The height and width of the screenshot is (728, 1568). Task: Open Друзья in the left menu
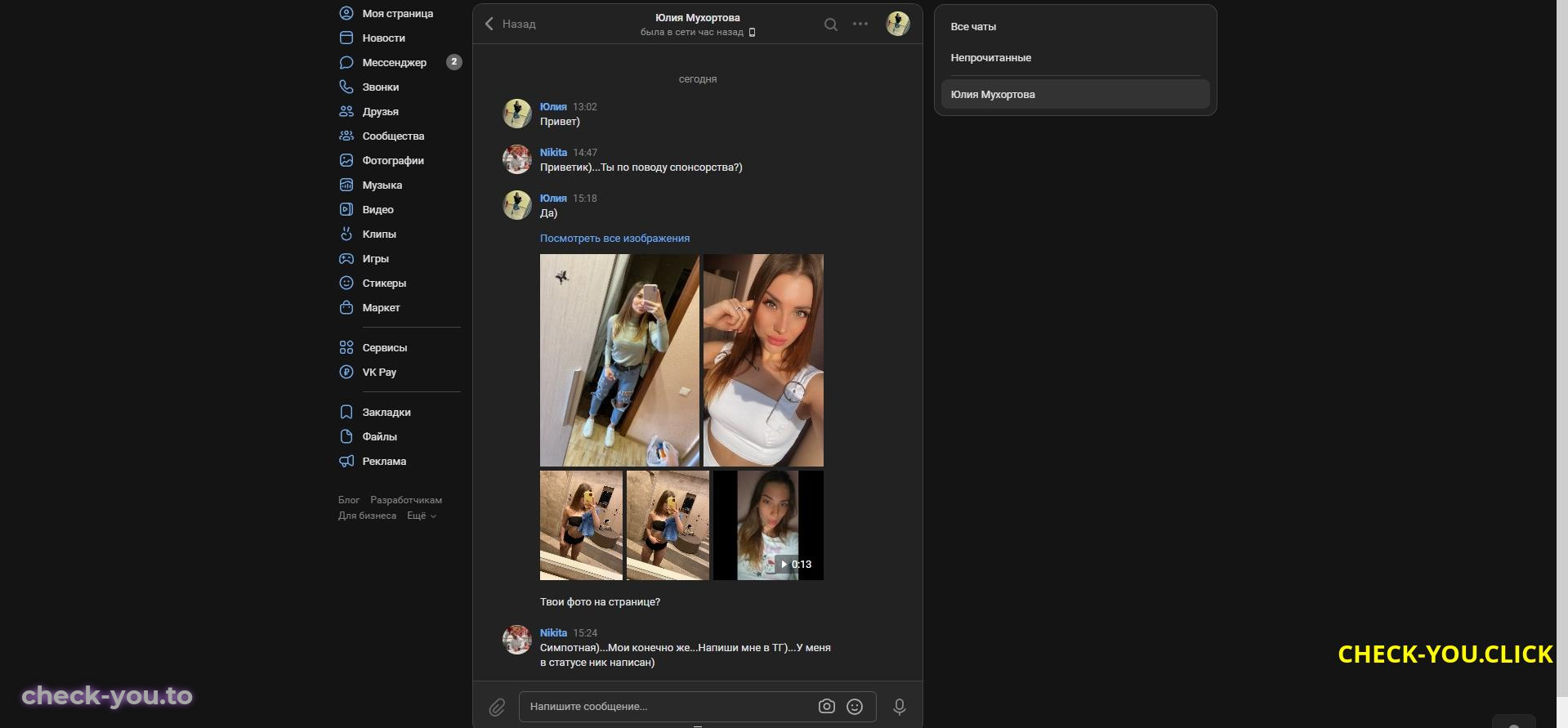pyautogui.click(x=381, y=111)
